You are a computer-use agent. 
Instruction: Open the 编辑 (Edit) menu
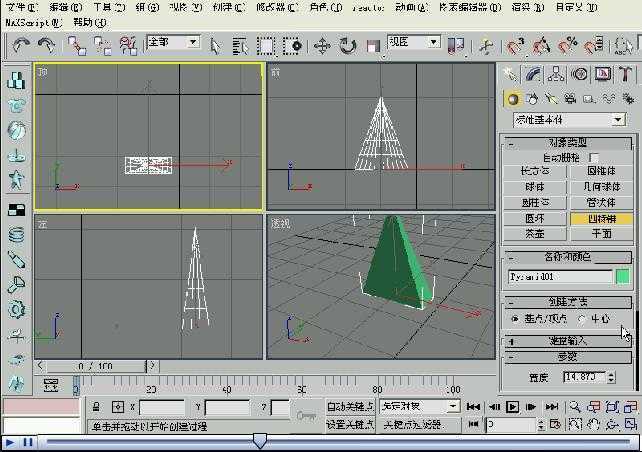[66, 7]
